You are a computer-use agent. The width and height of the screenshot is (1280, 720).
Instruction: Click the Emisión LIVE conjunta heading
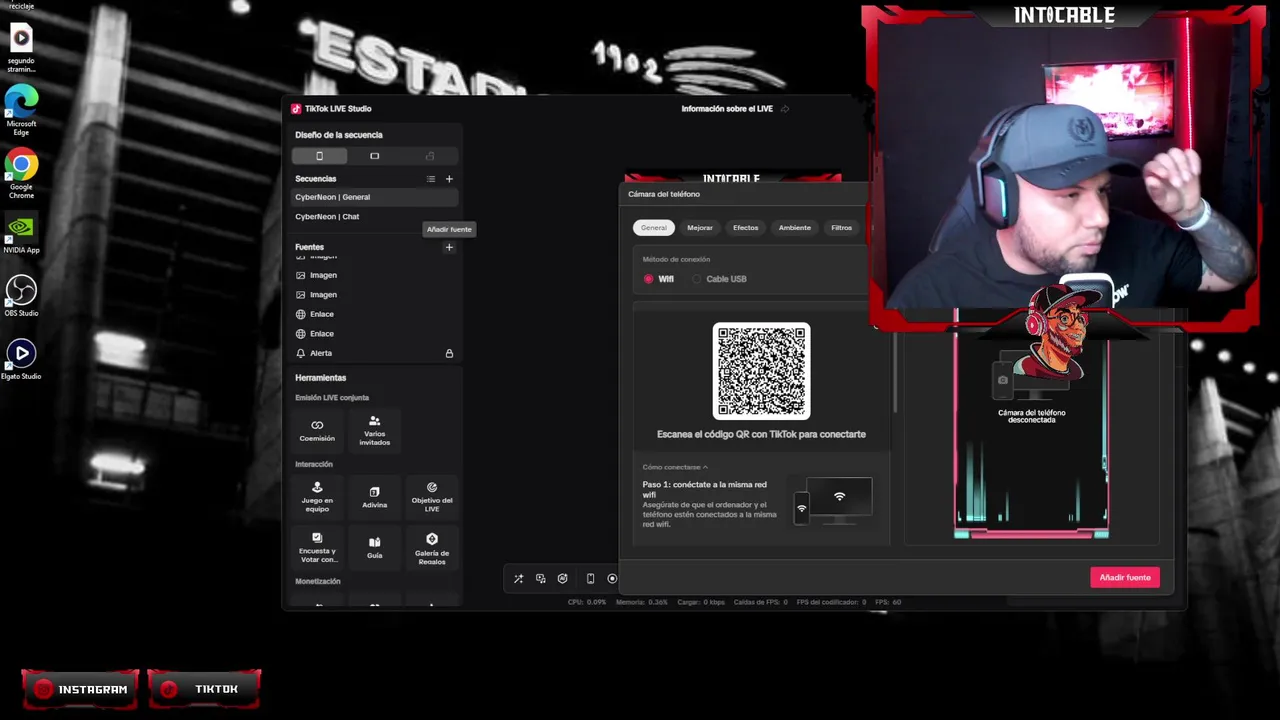pyautogui.click(x=332, y=398)
